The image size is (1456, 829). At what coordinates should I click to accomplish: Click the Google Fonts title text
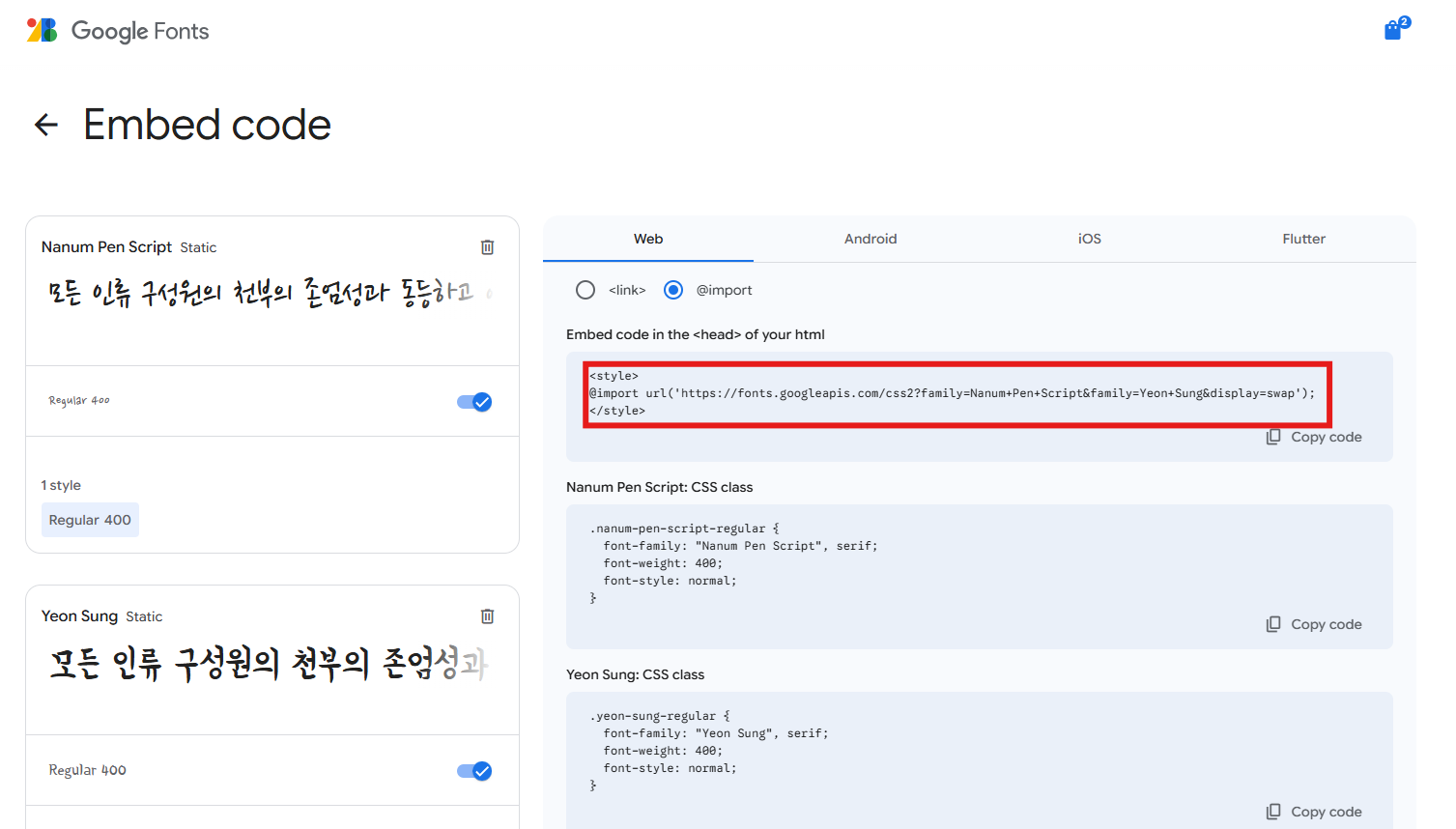(140, 31)
